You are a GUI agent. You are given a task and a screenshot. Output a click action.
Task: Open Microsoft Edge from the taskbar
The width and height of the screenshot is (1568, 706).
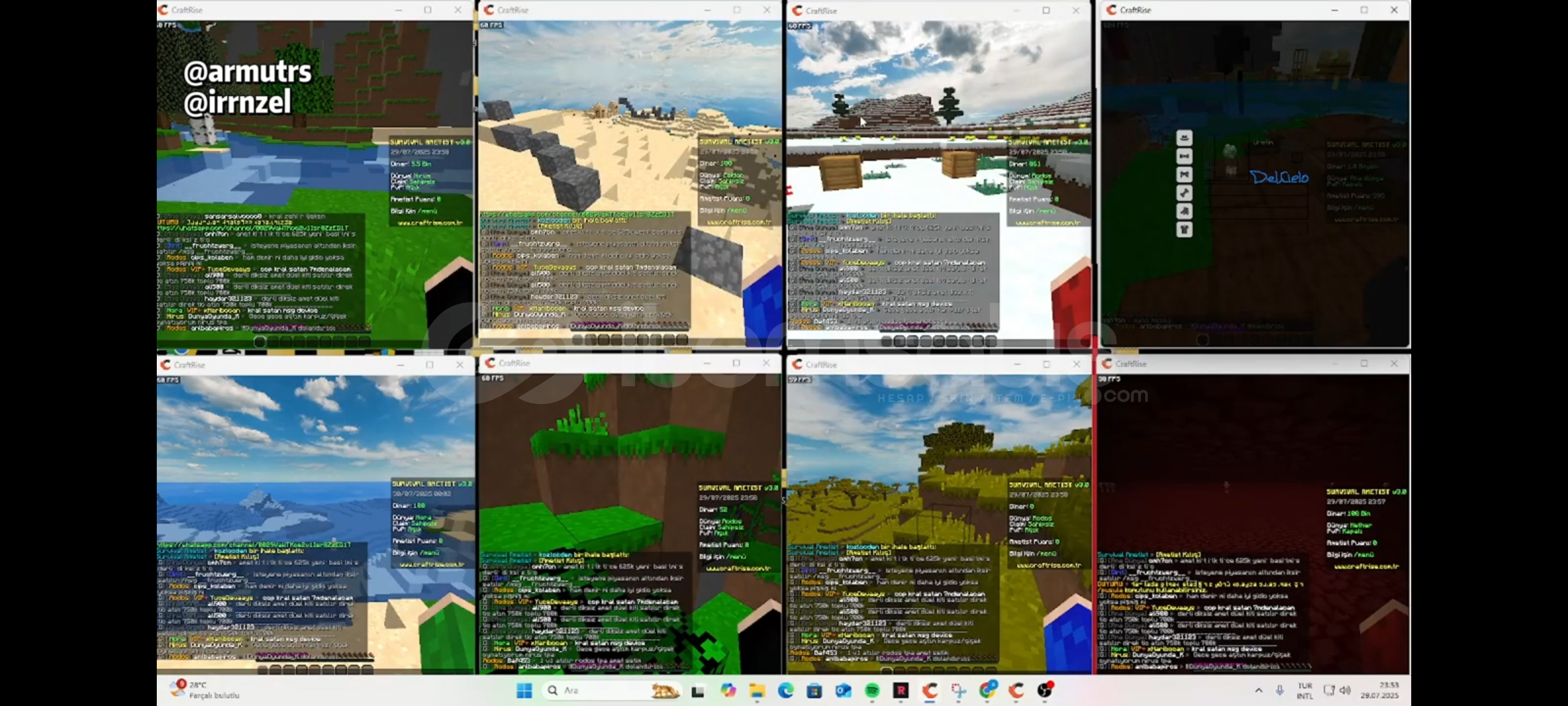785,690
